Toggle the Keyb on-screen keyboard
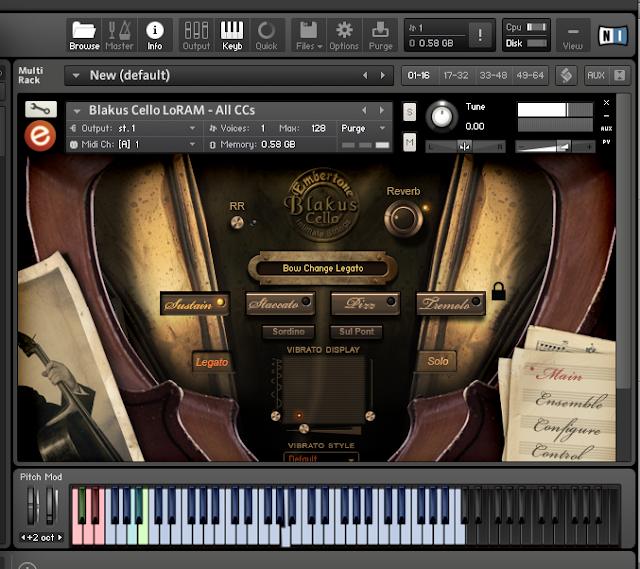The image size is (640, 569). coord(232,35)
